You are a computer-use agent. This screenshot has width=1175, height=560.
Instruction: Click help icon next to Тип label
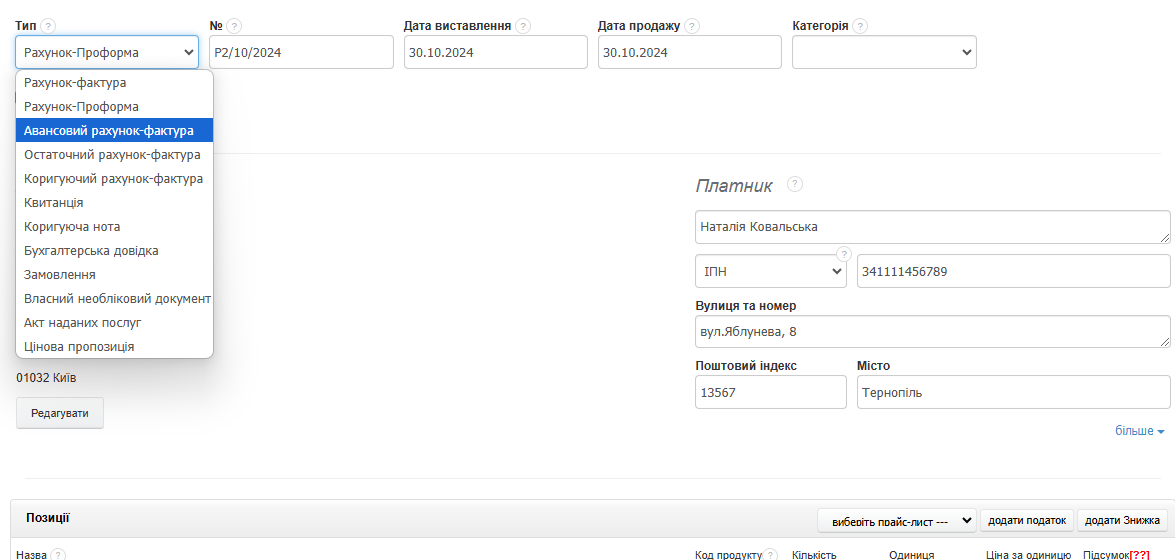49,26
